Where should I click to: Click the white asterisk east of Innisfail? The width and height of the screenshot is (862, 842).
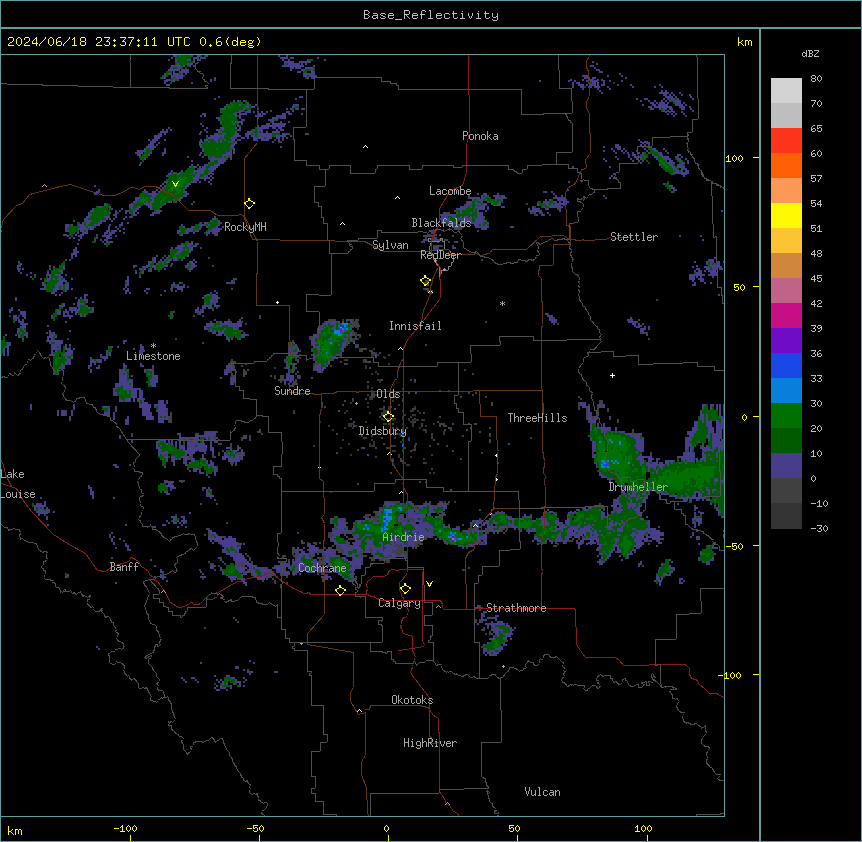(502, 303)
